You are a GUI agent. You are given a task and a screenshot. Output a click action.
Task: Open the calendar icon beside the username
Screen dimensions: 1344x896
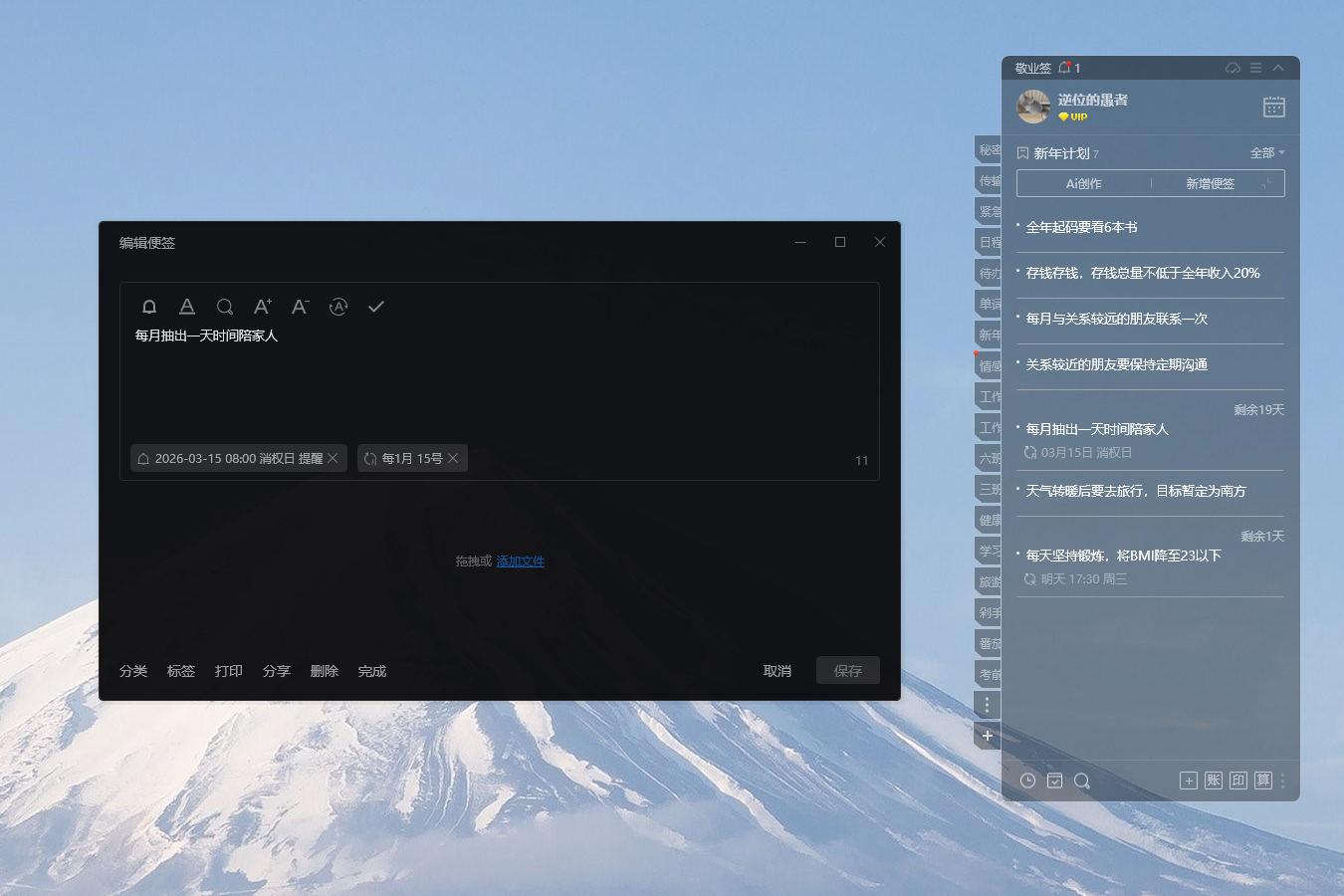pyautogui.click(x=1274, y=107)
